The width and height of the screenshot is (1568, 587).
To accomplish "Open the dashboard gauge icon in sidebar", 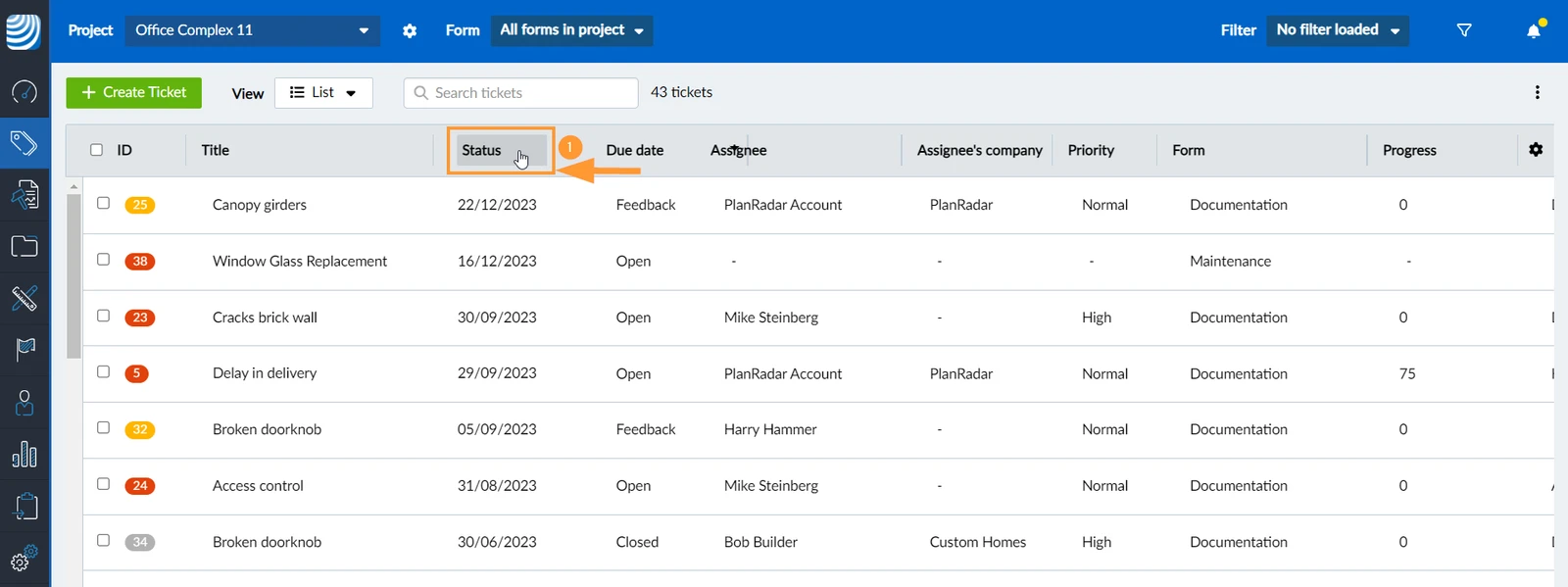I will pyautogui.click(x=24, y=92).
